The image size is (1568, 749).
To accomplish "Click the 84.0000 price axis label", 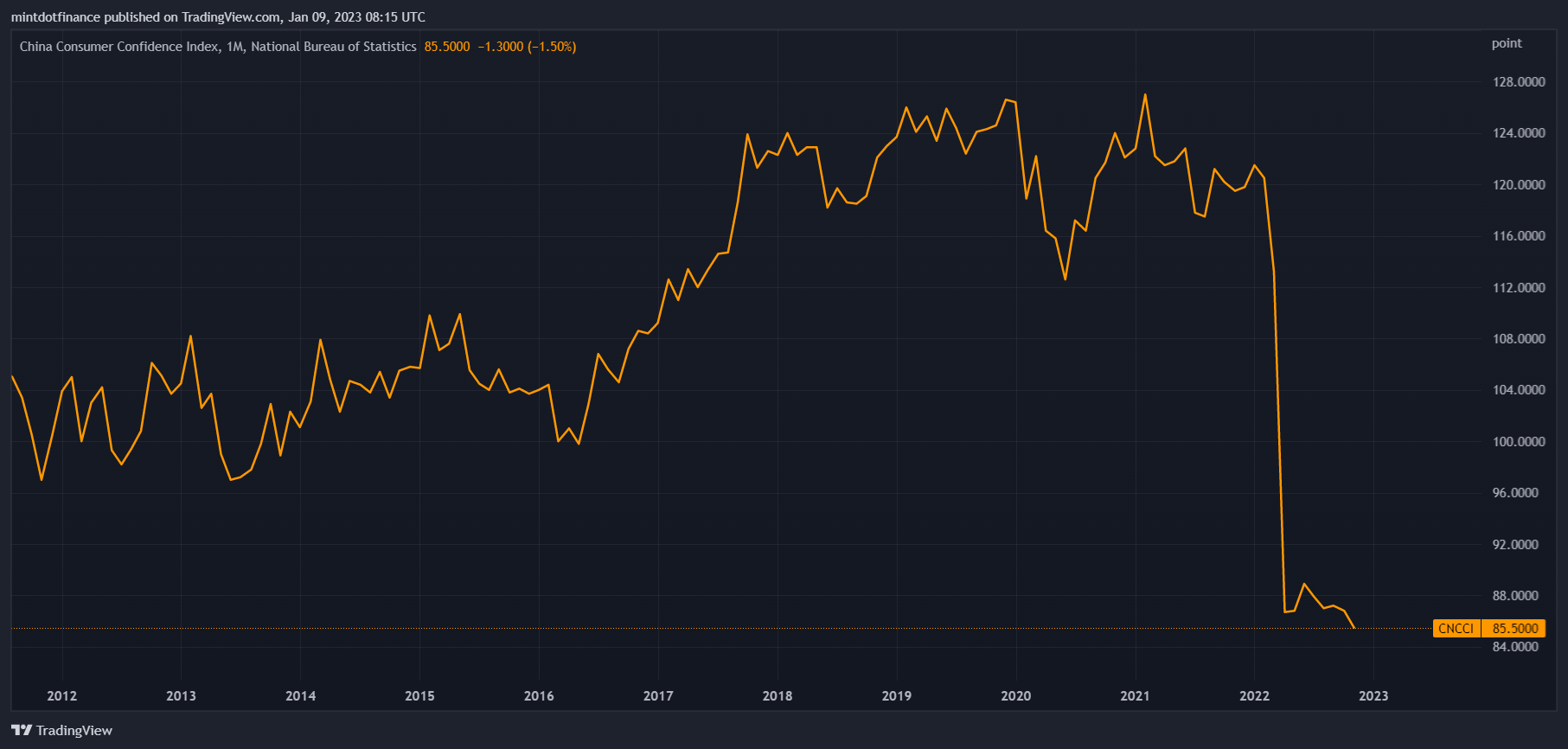I will click(1515, 647).
